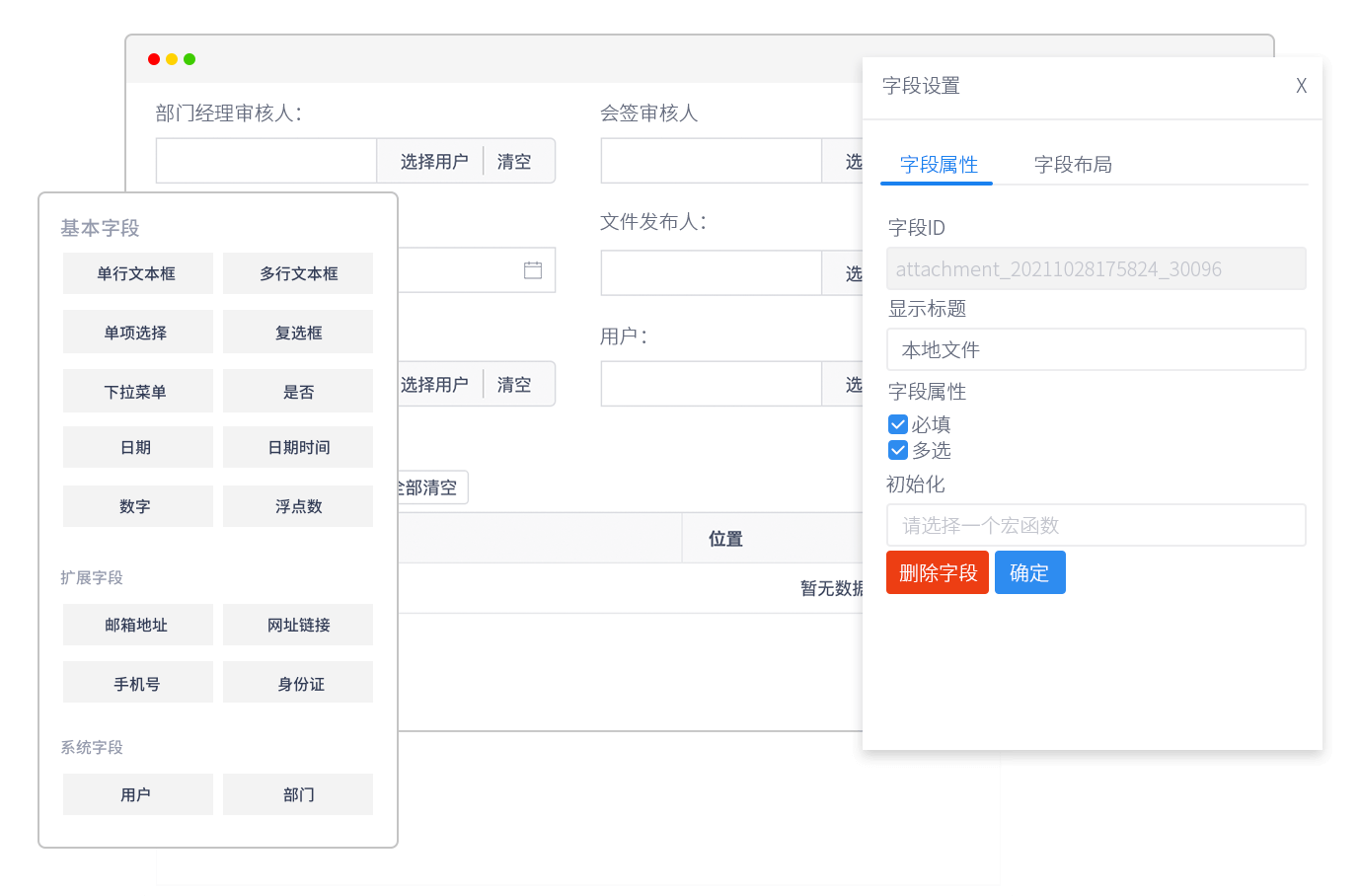The width and height of the screenshot is (1360, 896).
Task: Select the 字段属性 tab
Action: tap(938, 165)
